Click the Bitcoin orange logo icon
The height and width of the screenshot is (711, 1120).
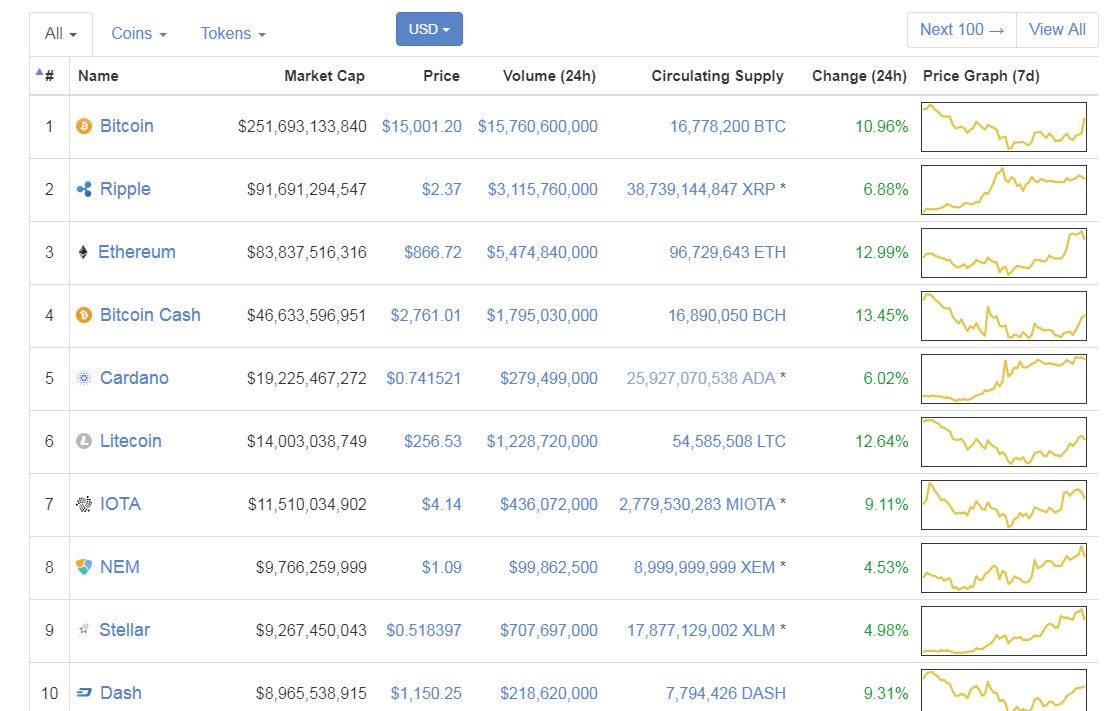click(x=84, y=126)
